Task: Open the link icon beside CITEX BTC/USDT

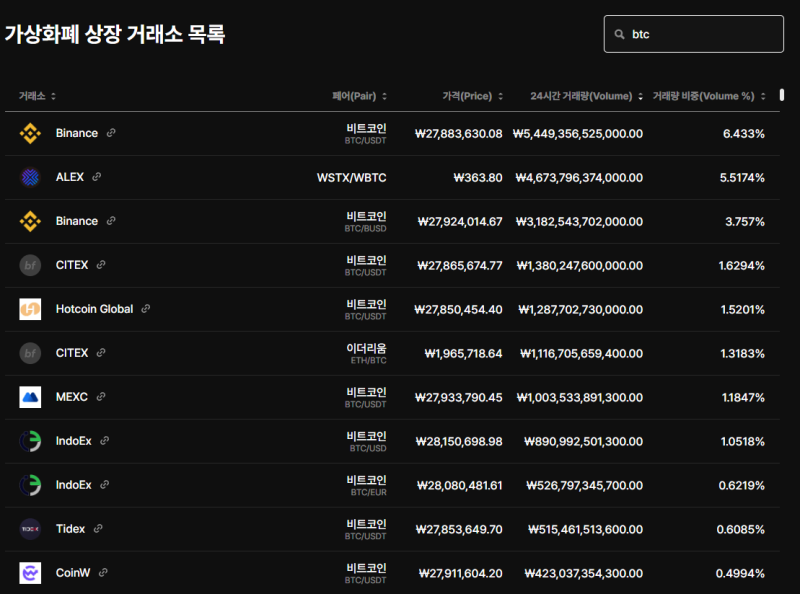Action: 101,264
